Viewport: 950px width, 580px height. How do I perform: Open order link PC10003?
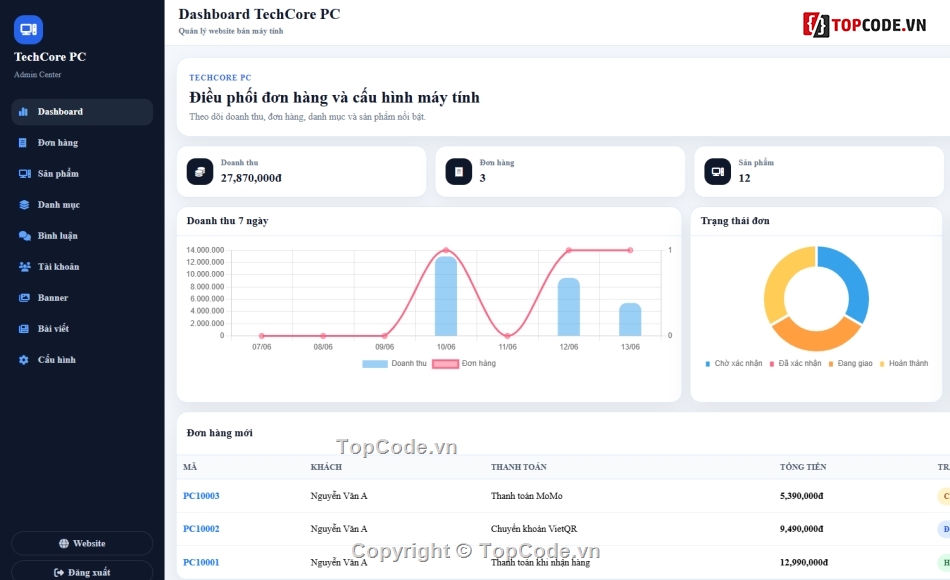(201, 496)
